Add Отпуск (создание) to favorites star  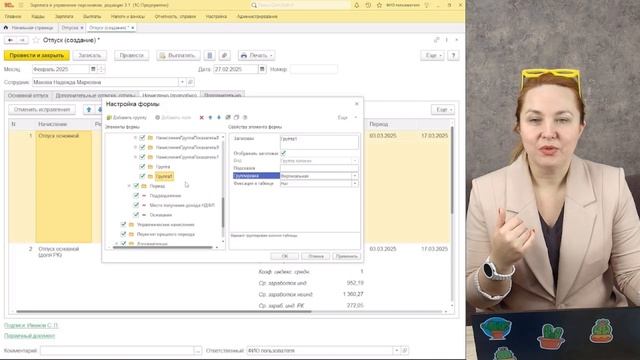(x=36, y=40)
